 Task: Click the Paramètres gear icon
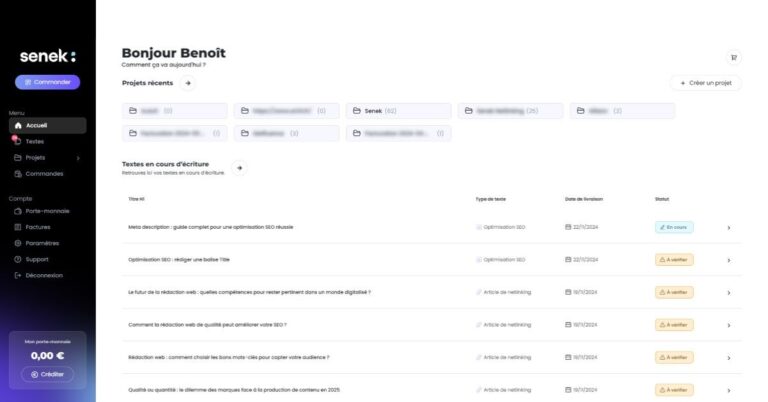click(18, 243)
